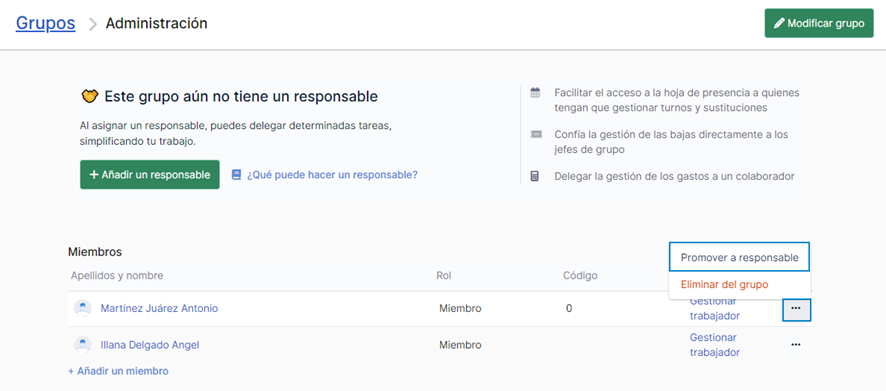
Task: Open ¿Qué puede hacer un responsable? link
Action: tap(332, 175)
